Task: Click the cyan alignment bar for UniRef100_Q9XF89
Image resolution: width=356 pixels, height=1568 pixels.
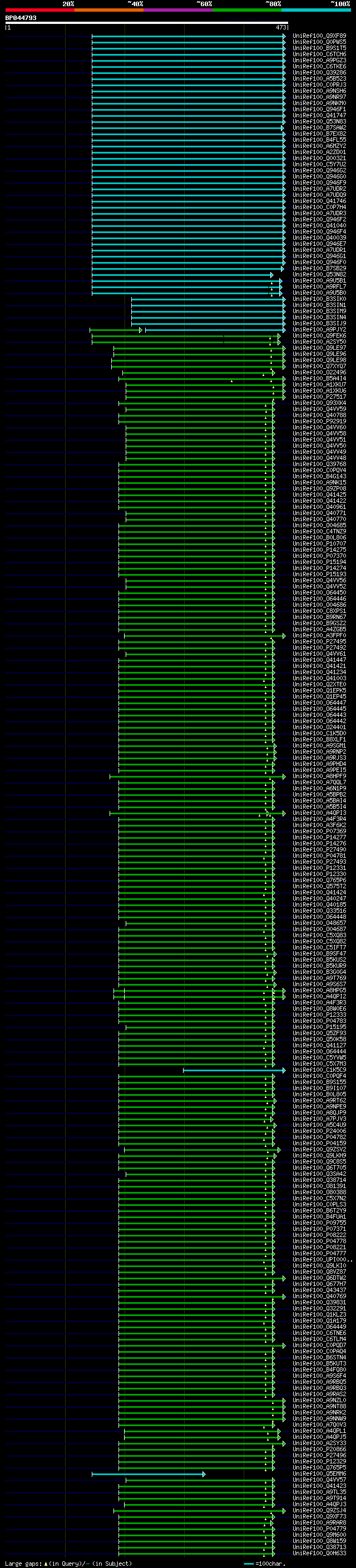Action: coord(189,36)
